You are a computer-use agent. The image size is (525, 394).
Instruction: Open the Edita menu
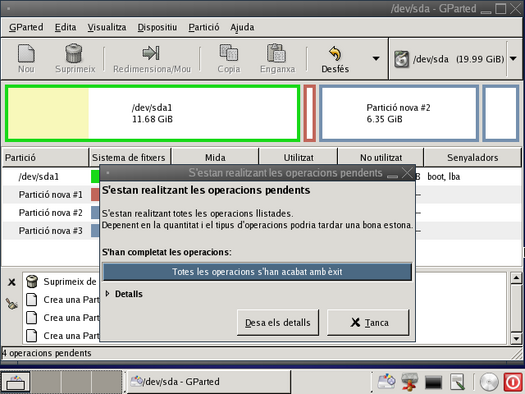[x=65, y=27]
